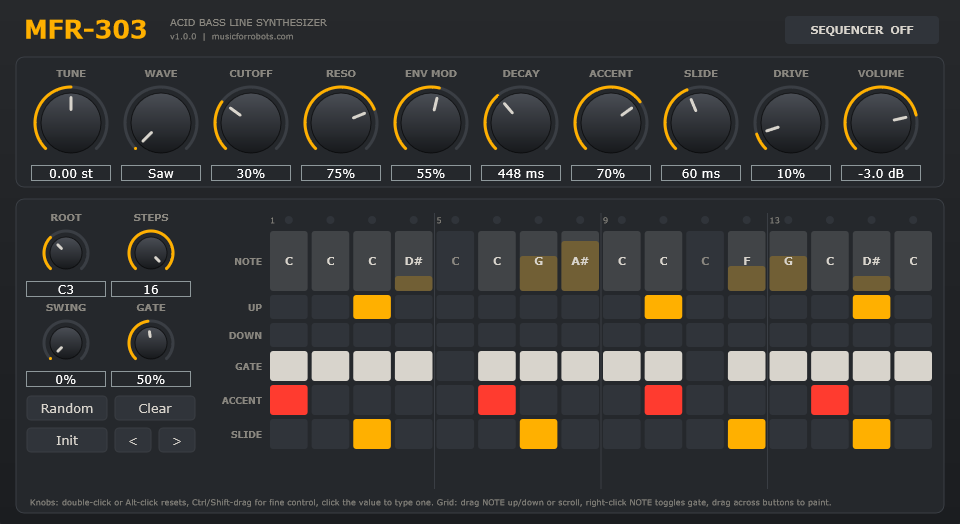
Task: Click the step 4 D# note cell
Action: [414, 261]
